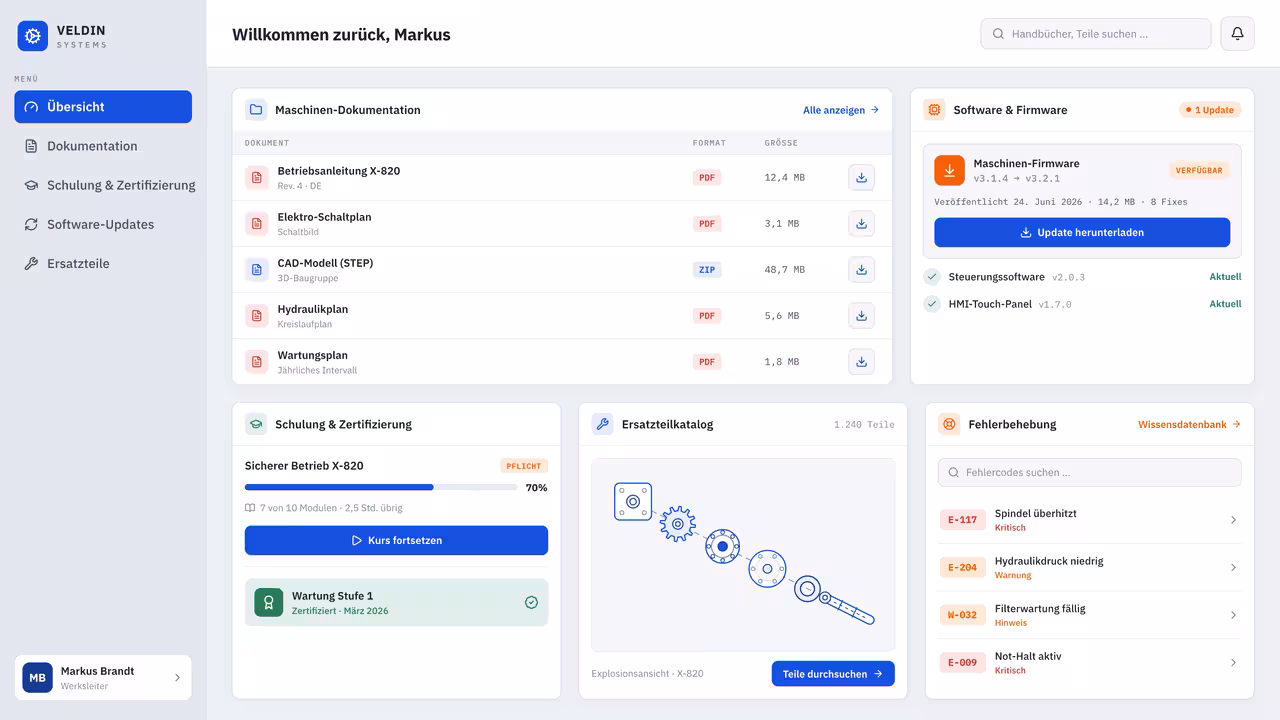Click the W-032 code tag
This screenshot has height=720, width=1280.
[x=962, y=615]
